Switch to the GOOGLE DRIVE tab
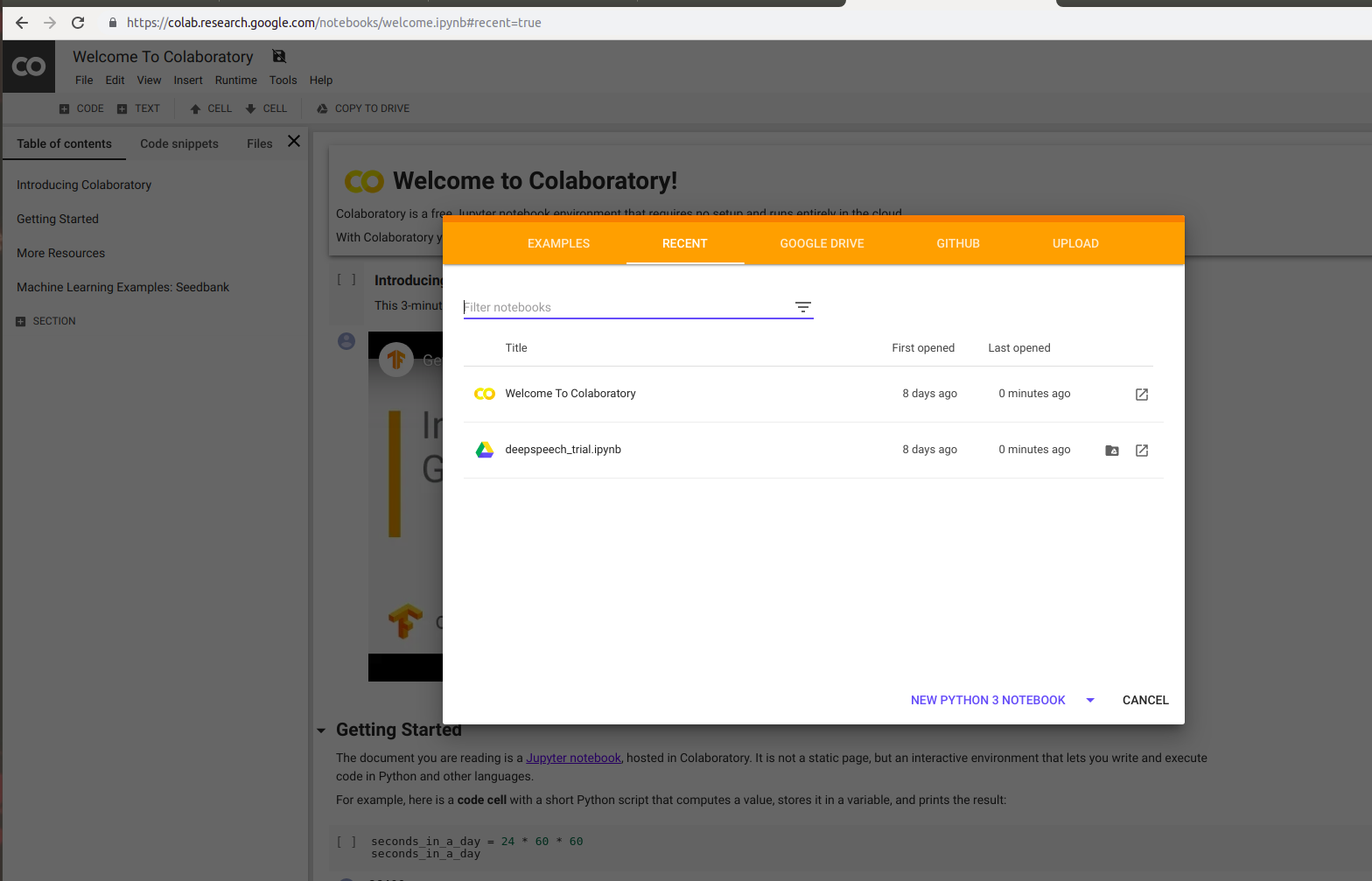This screenshot has height=881, width=1372. [822, 243]
